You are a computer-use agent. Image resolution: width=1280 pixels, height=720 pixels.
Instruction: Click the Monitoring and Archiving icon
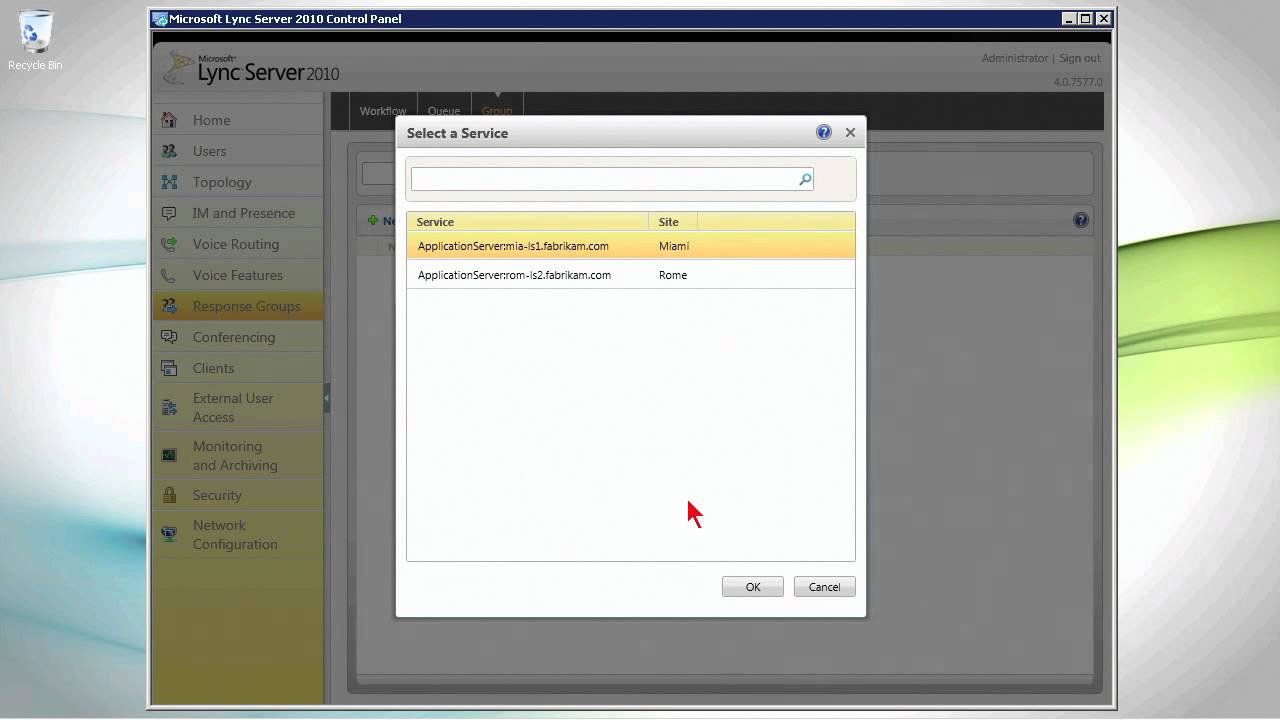tap(170, 455)
